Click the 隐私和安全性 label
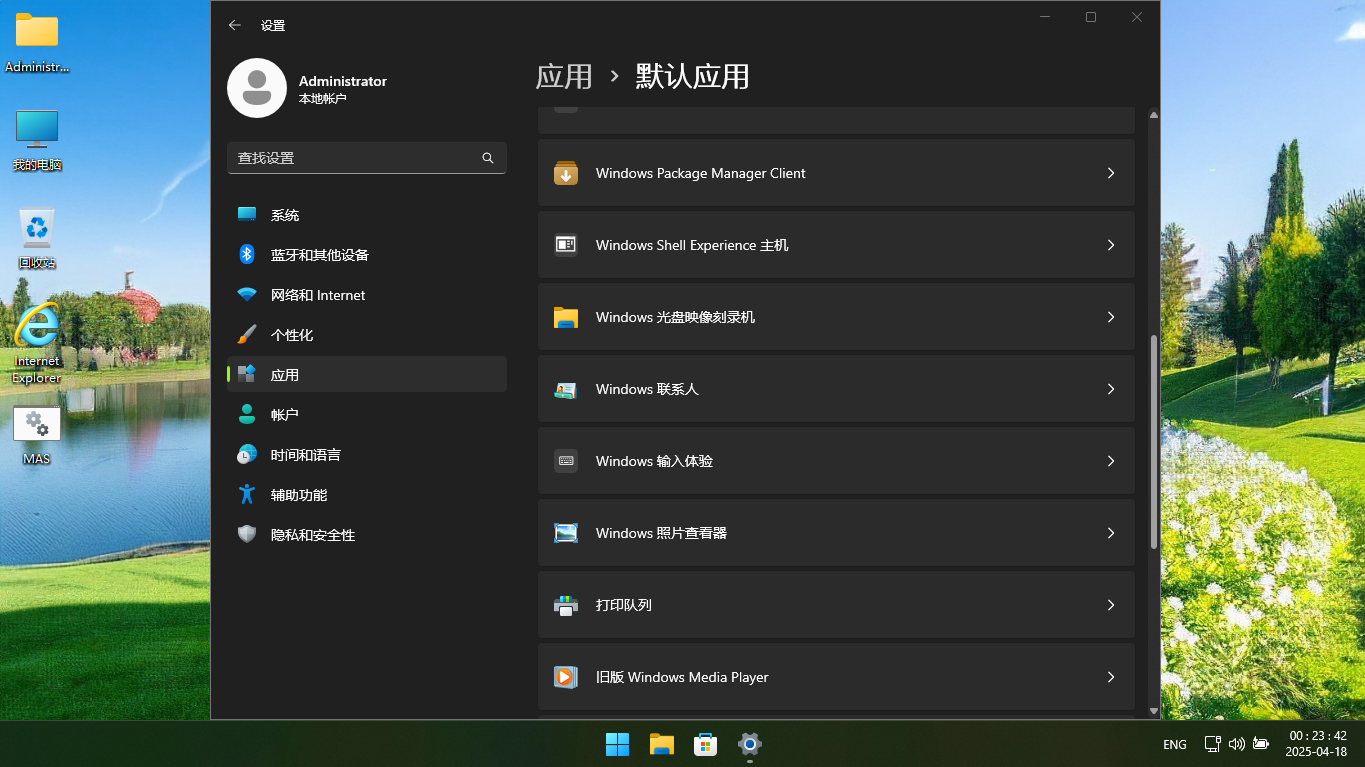Screen dimensions: 1365x767 coord(313,535)
